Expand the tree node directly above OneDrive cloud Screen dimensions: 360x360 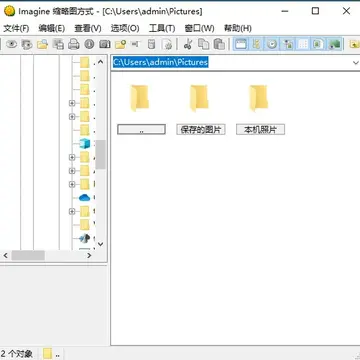coord(72,184)
